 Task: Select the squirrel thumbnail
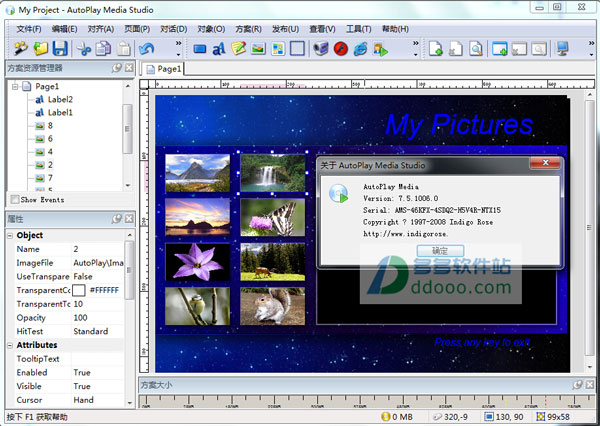[273, 306]
